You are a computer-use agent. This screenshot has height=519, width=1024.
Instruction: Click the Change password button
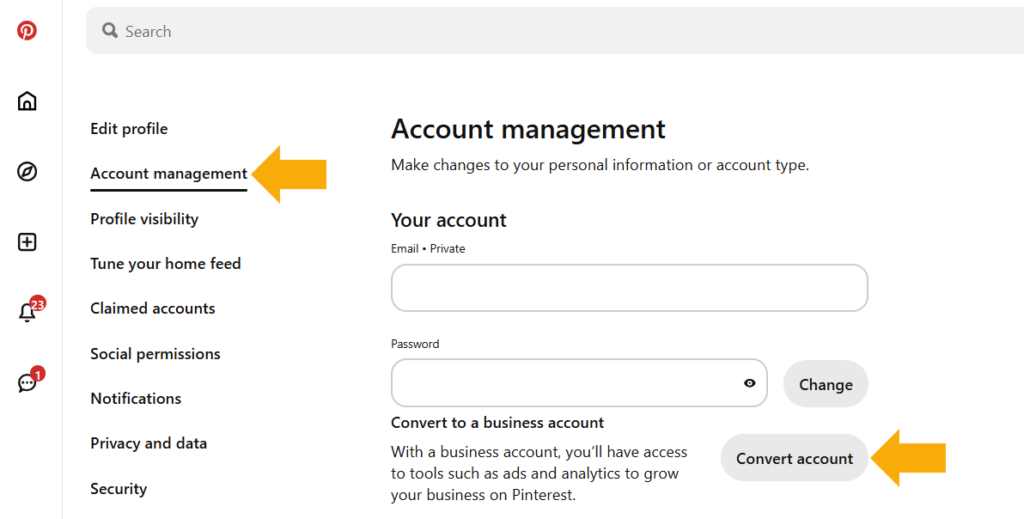click(x=825, y=385)
